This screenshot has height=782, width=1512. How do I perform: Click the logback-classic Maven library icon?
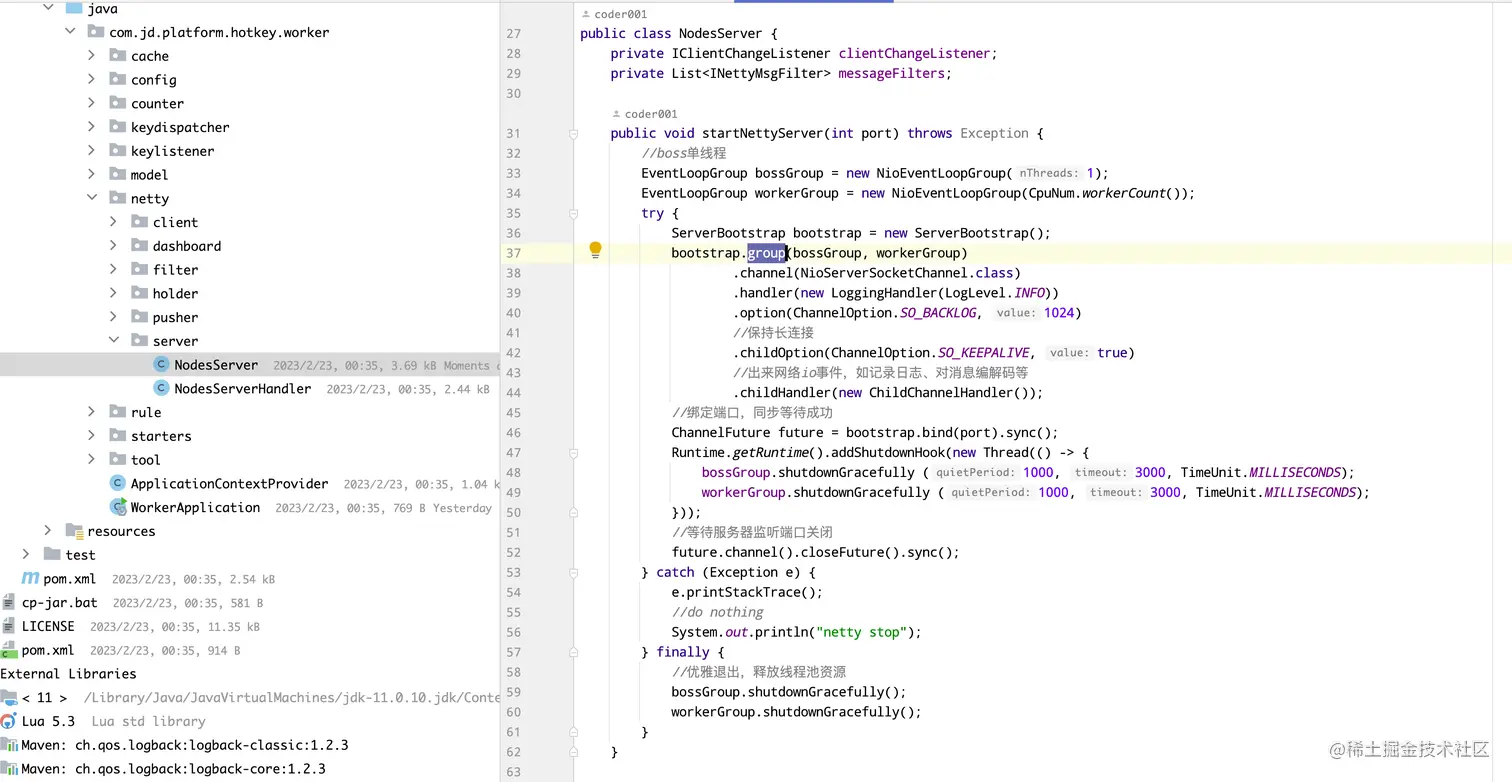click(9, 745)
